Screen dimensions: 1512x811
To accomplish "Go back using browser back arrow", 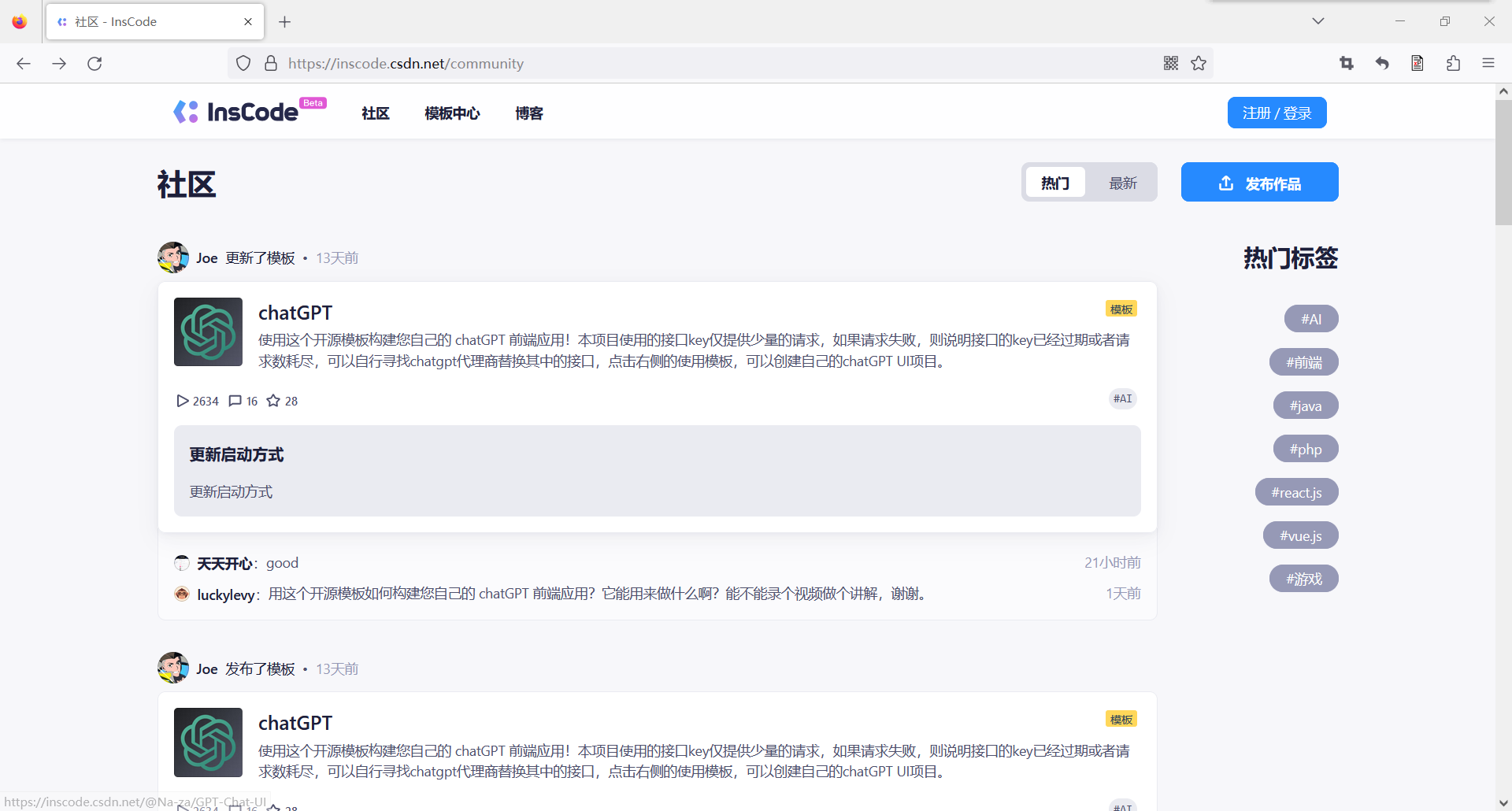I will click(24, 64).
